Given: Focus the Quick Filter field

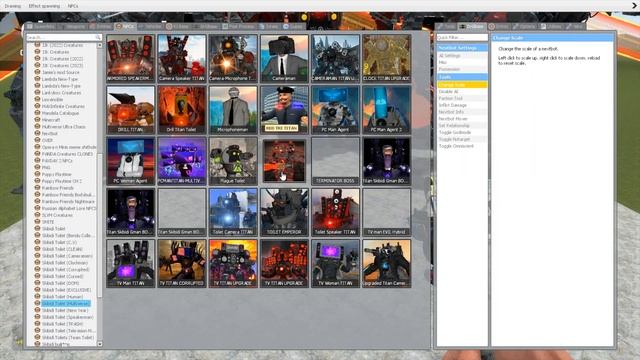Looking at the screenshot, I should click(x=462, y=38).
